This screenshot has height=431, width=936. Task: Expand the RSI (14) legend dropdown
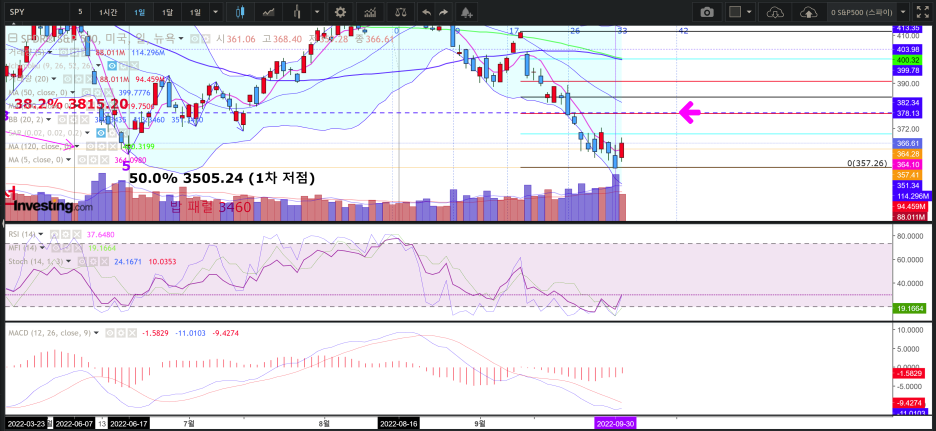(x=41, y=235)
